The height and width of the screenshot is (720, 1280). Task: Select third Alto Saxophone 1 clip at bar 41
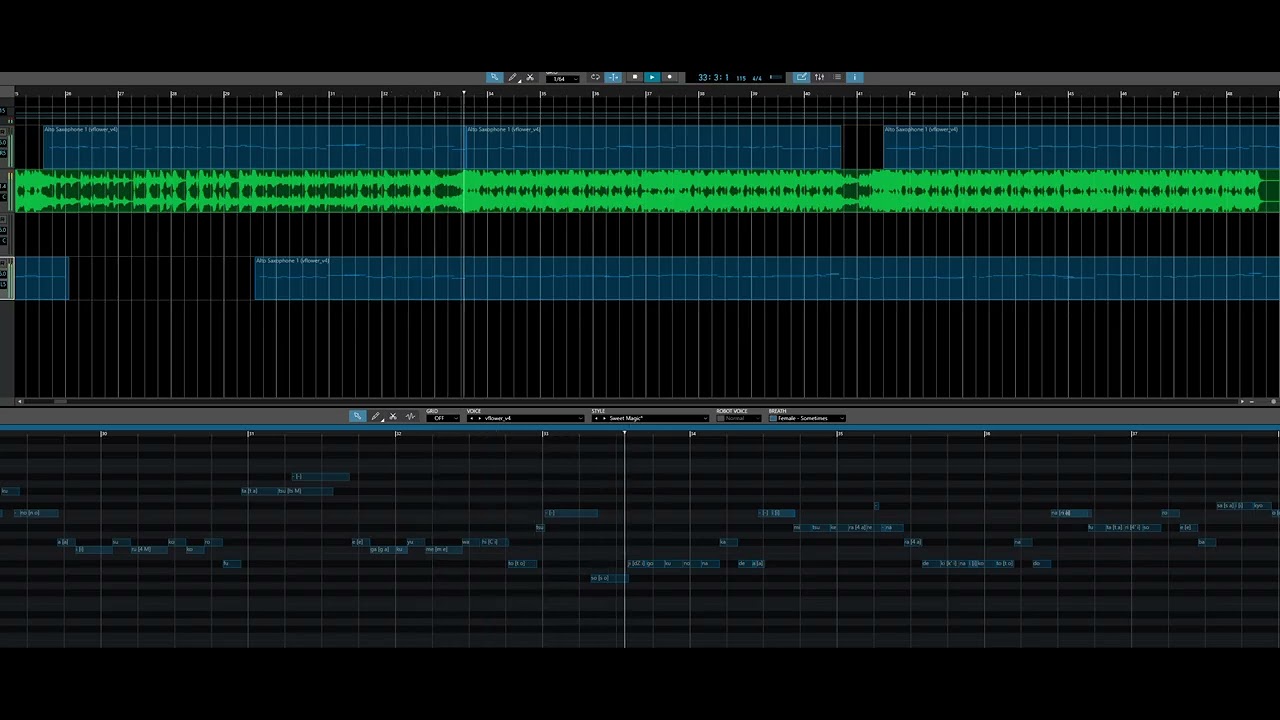[x=1081, y=147]
